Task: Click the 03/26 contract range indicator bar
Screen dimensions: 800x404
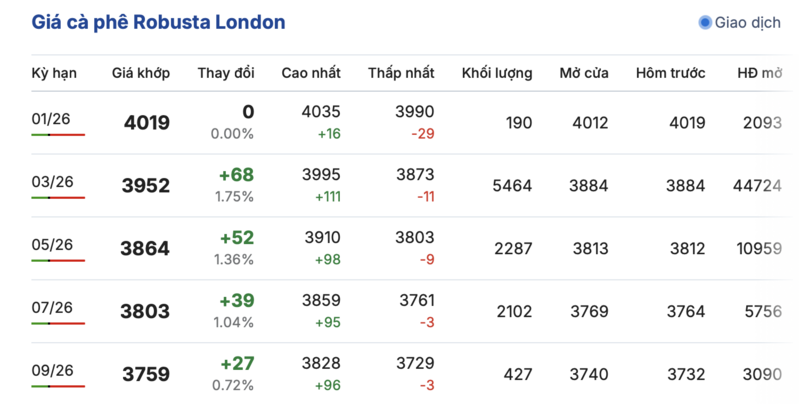Action: tap(58, 198)
